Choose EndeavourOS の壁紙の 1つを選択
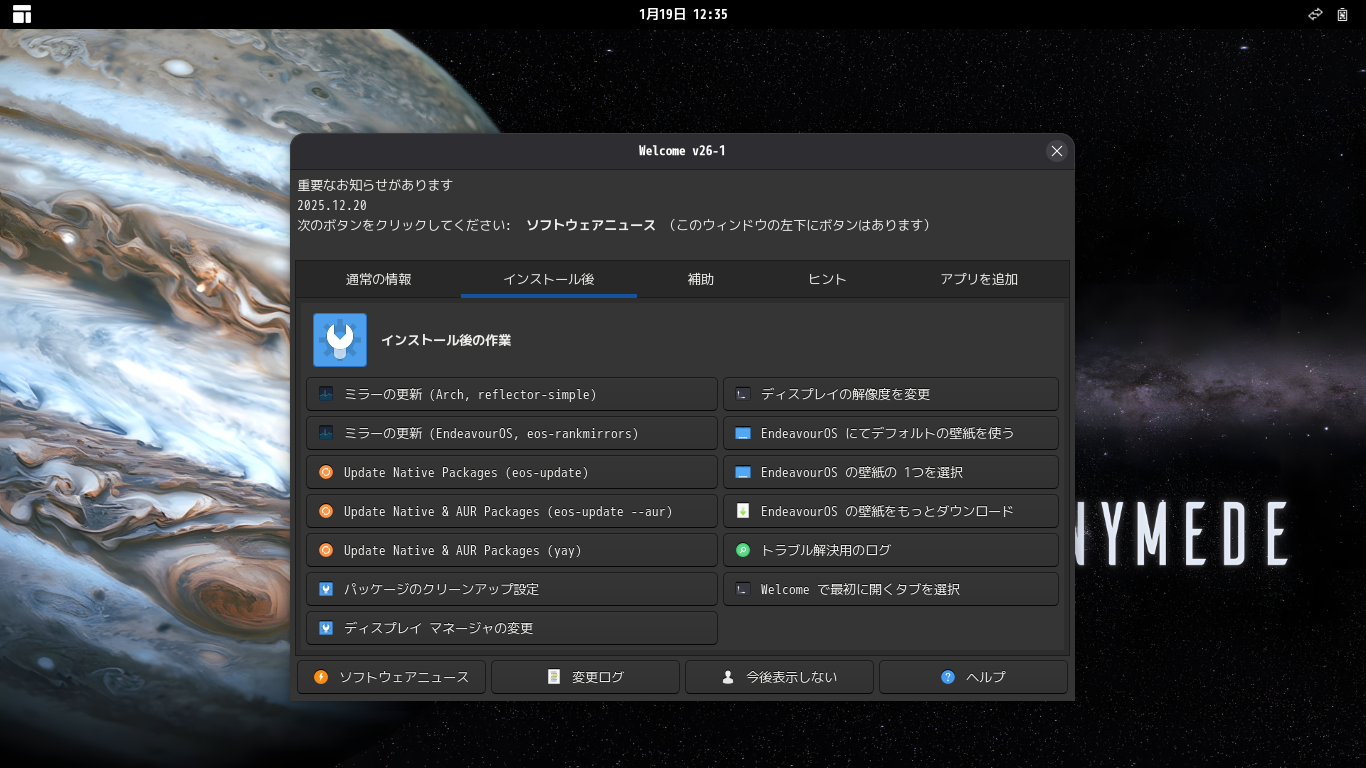The width and height of the screenshot is (1366, 768). pos(891,472)
